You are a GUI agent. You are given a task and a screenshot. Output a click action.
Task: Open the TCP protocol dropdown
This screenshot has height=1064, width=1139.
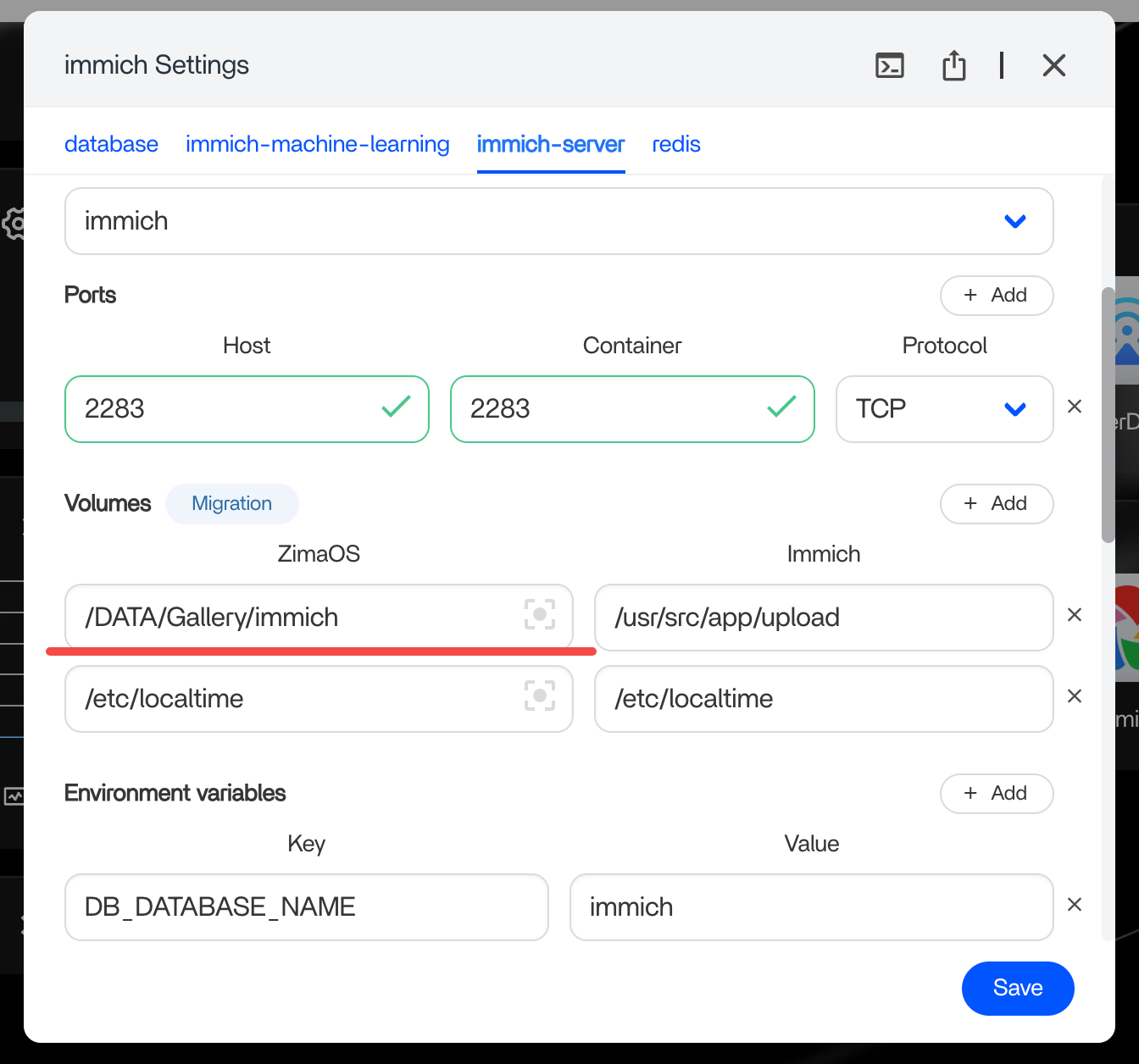click(945, 409)
